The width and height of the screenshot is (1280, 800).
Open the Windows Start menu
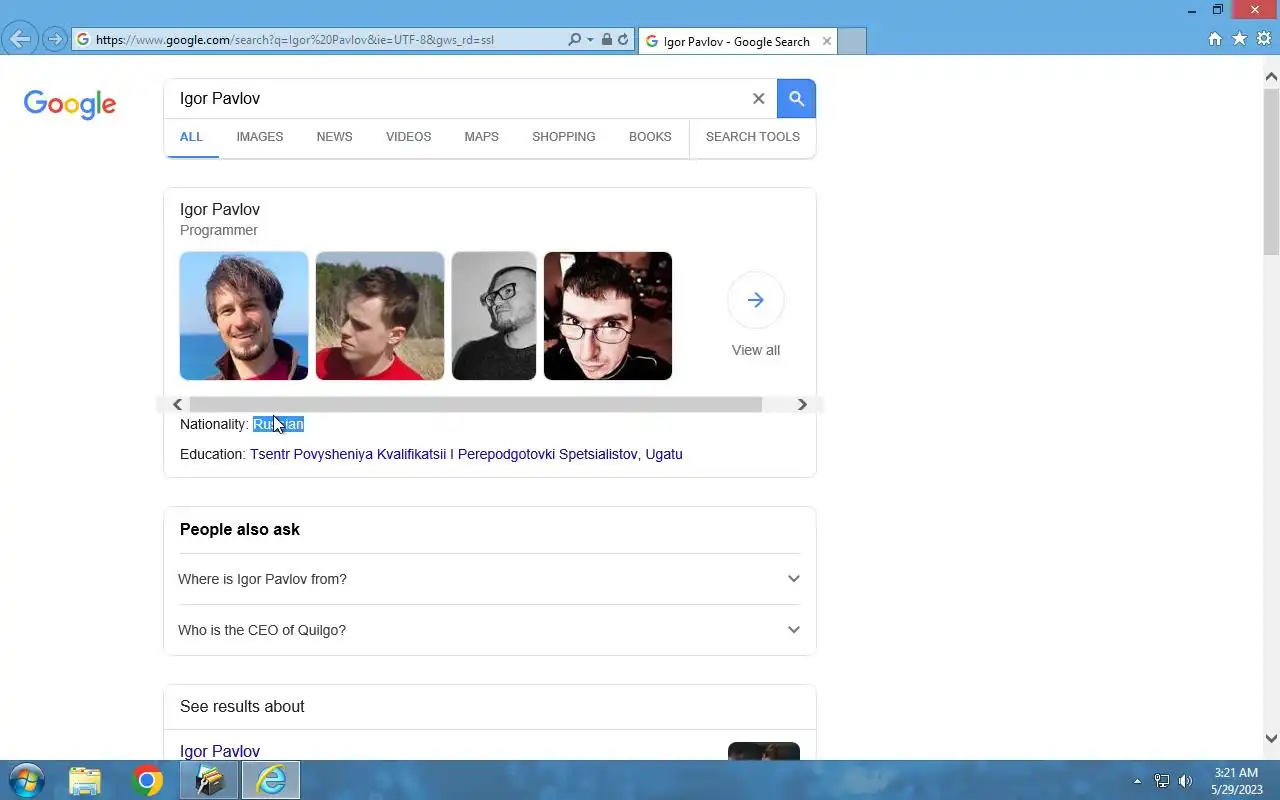pyautogui.click(x=27, y=780)
